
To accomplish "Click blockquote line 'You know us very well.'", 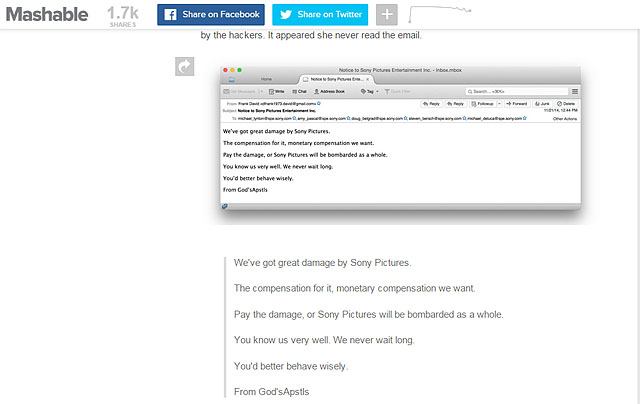I will [282, 340].
